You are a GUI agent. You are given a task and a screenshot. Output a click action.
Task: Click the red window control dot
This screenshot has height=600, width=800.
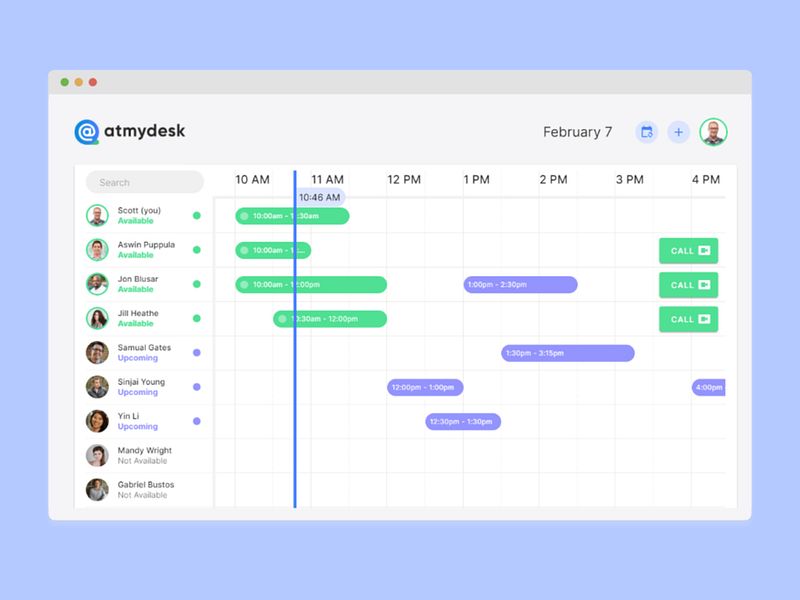click(93, 82)
